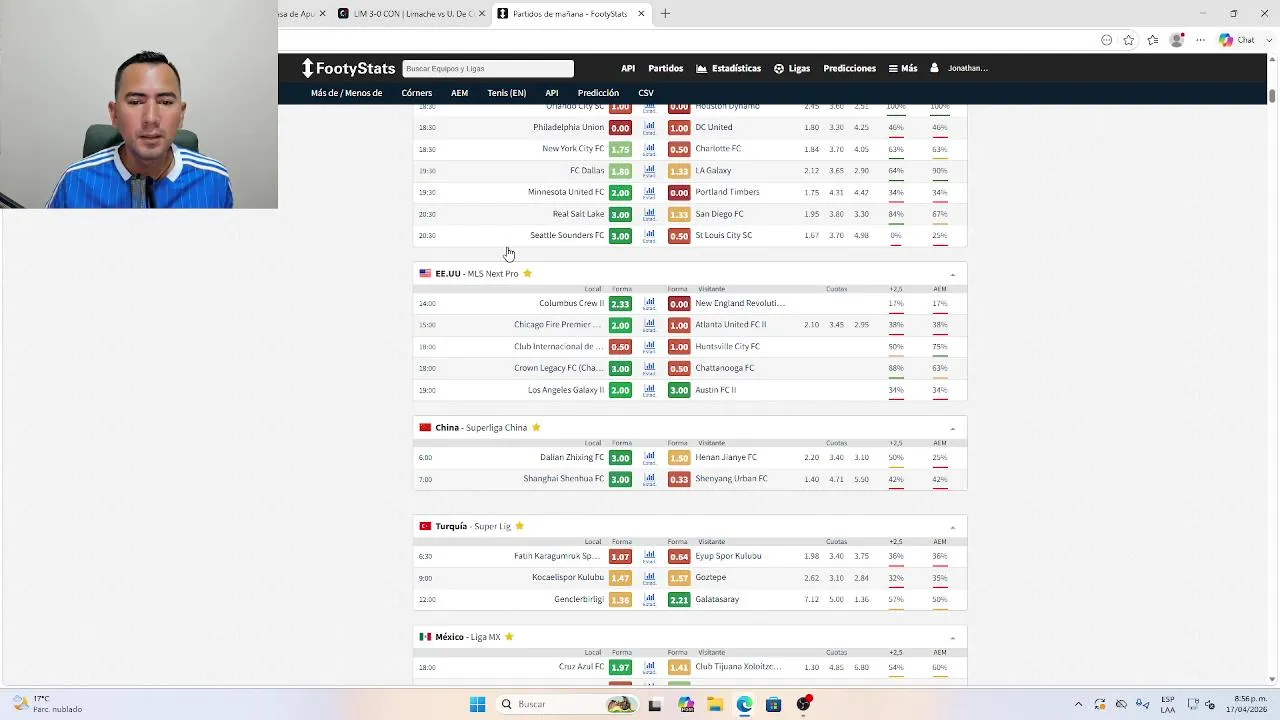Collapse the Turquía Super Lig section
1280x720 pixels.
pyautogui.click(x=952, y=527)
